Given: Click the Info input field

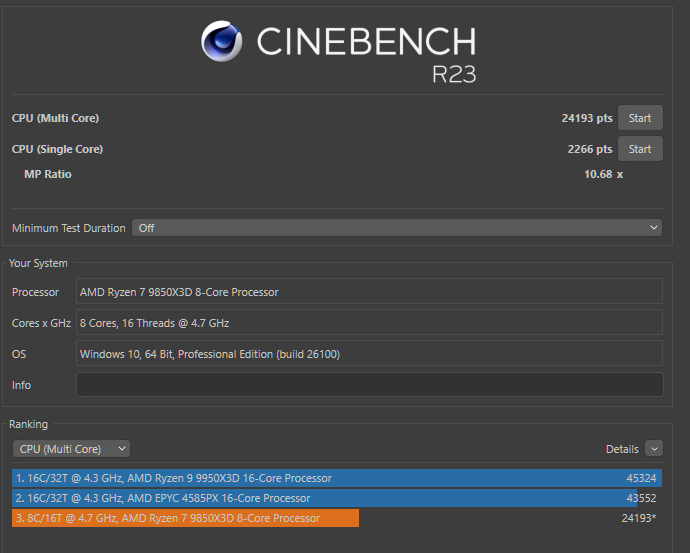Looking at the screenshot, I should point(370,385).
